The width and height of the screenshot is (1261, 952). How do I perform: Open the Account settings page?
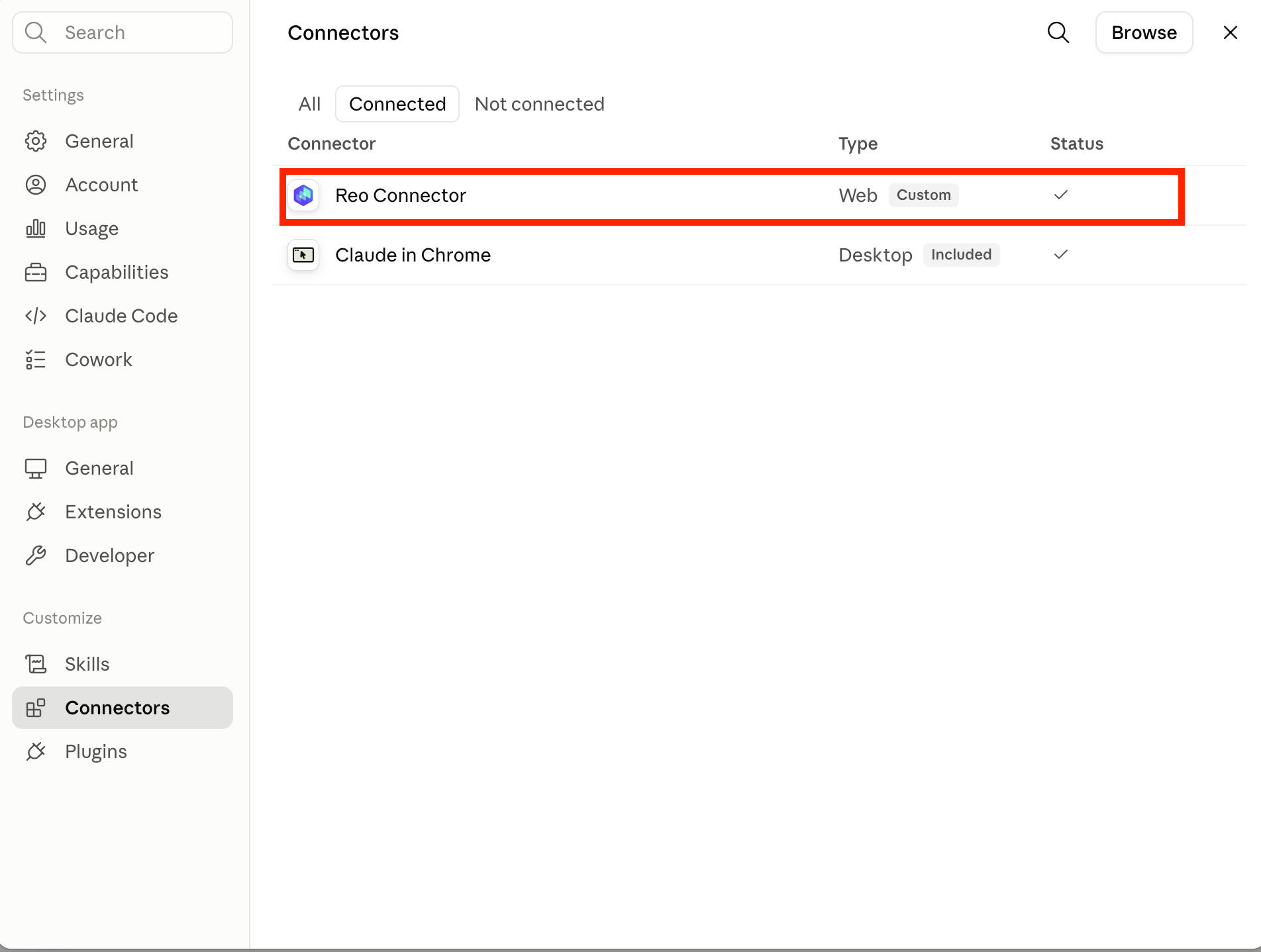123,185
